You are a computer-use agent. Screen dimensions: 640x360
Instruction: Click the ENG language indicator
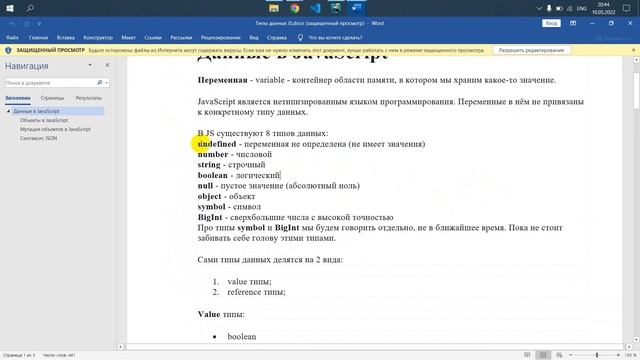pyautogui.click(x=582, y=8)
